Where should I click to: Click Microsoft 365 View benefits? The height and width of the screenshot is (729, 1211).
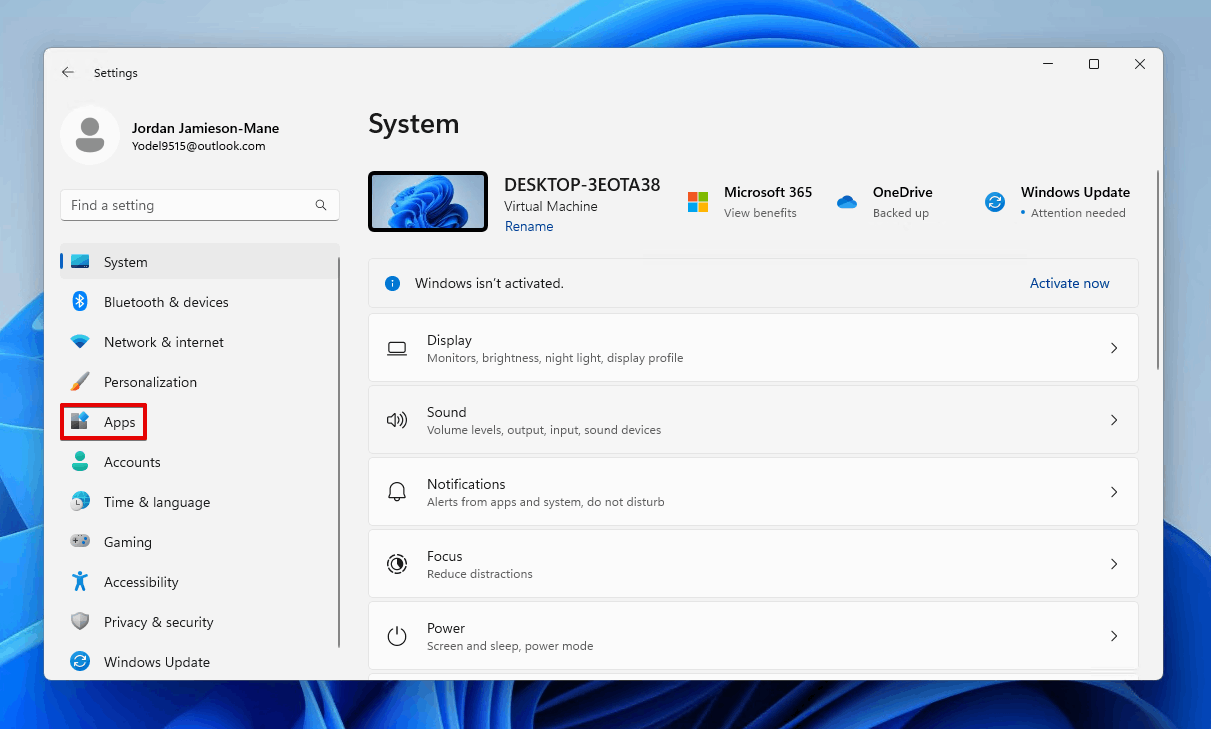(760, 213)
